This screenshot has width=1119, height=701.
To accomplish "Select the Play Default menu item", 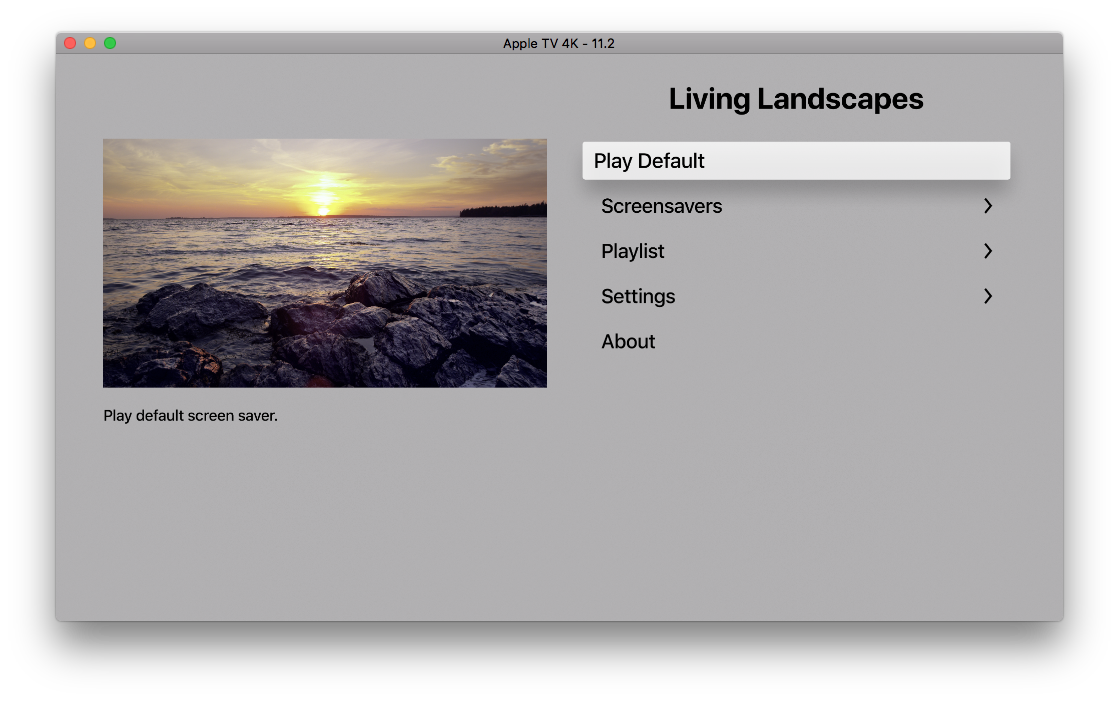I will (x=795, y=161).
